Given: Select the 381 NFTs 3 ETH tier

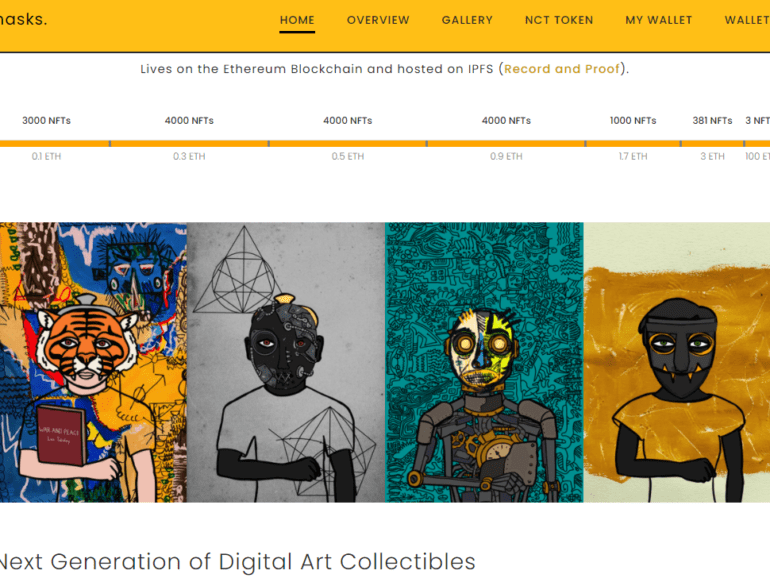Looking at the screenshot, I should (x=713, y=143).
